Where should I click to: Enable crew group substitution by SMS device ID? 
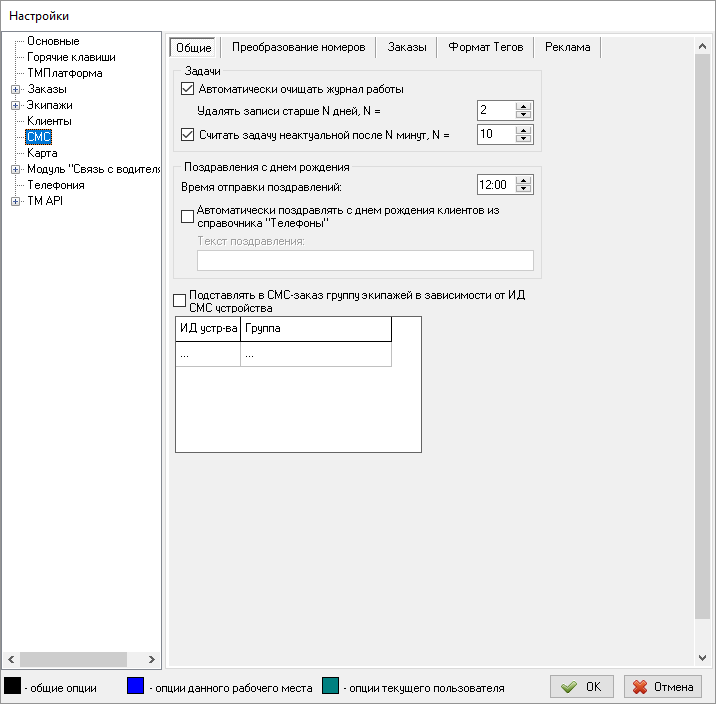180,300
